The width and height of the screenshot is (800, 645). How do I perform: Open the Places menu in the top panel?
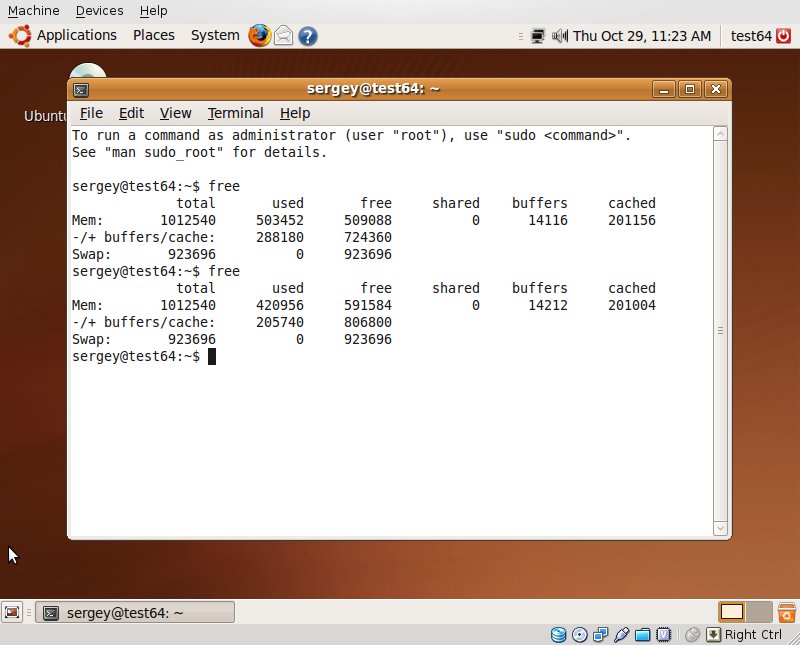pos(153,35)
